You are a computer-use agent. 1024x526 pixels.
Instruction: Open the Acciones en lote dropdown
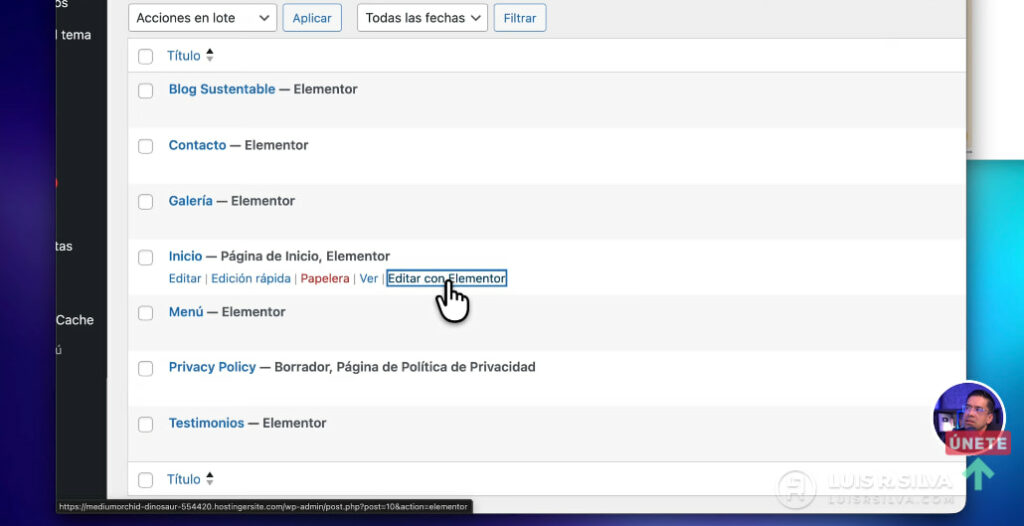(202, 18)
